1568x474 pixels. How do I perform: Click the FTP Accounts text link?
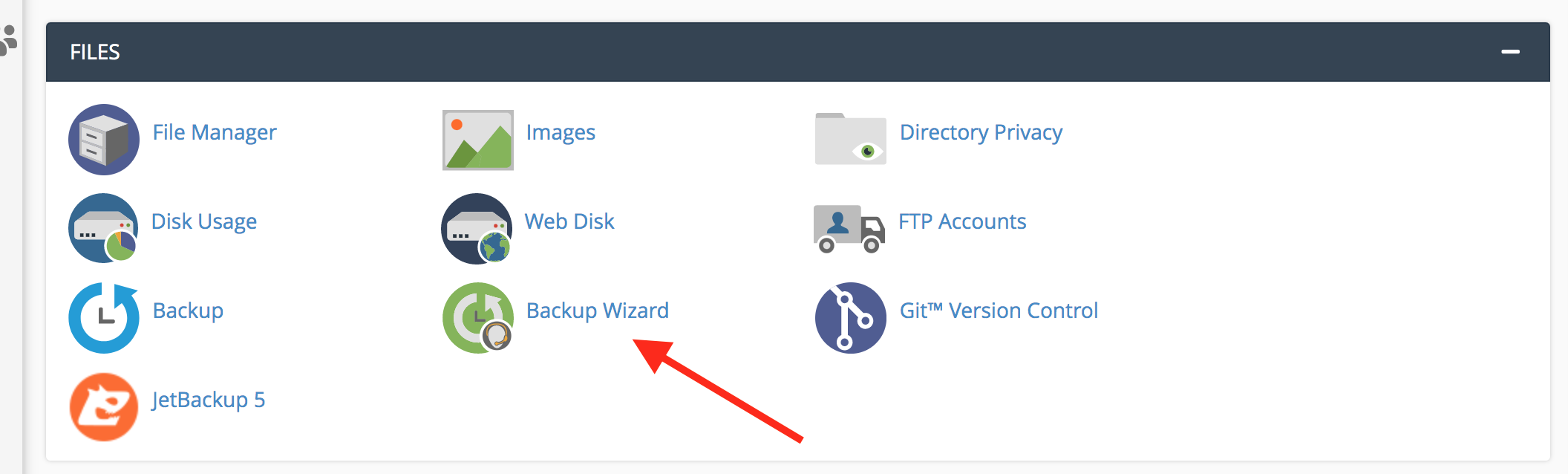pyautogui.click(x=962, y=221)
